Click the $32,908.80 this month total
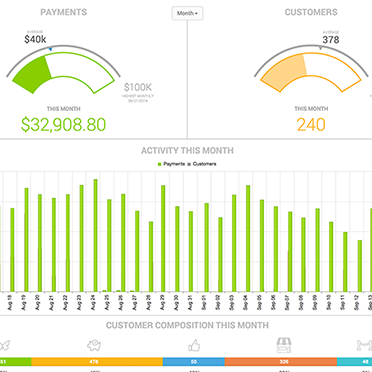 click(63, 125)
